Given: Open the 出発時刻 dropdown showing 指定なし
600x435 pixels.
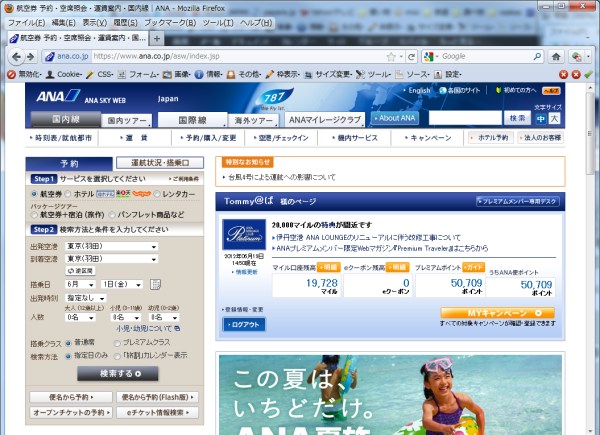Looking at the screenshot, I should pyautogui.click(x=86, y=298).
